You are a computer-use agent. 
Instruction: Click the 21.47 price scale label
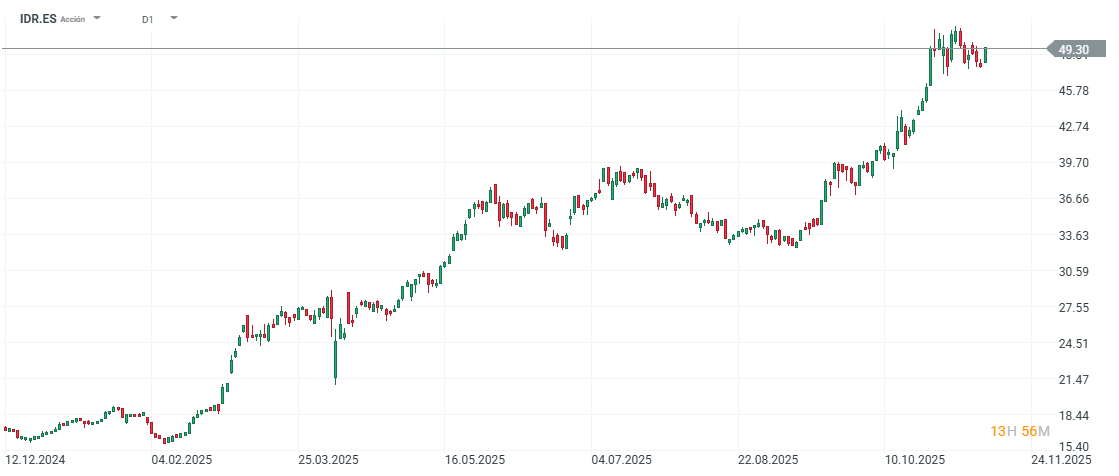tap(1074, 380)
